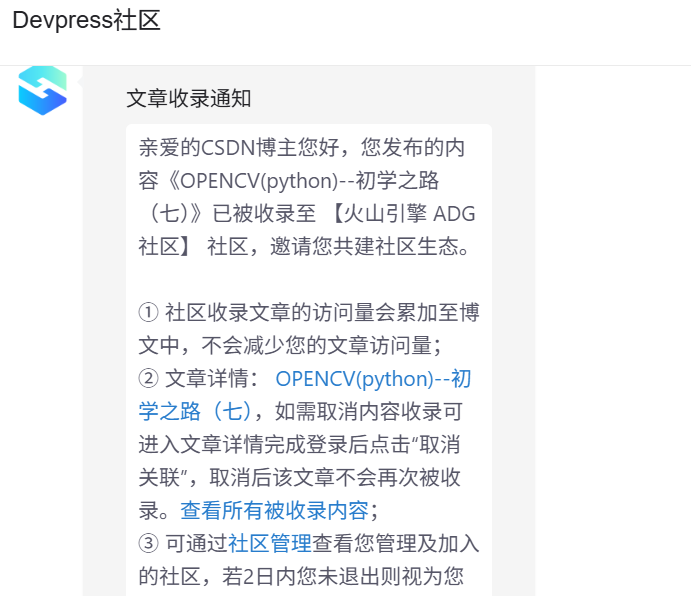Click the circled number ② marker
The width and height of the screenshot is (691, 596).
click(149, 379)
